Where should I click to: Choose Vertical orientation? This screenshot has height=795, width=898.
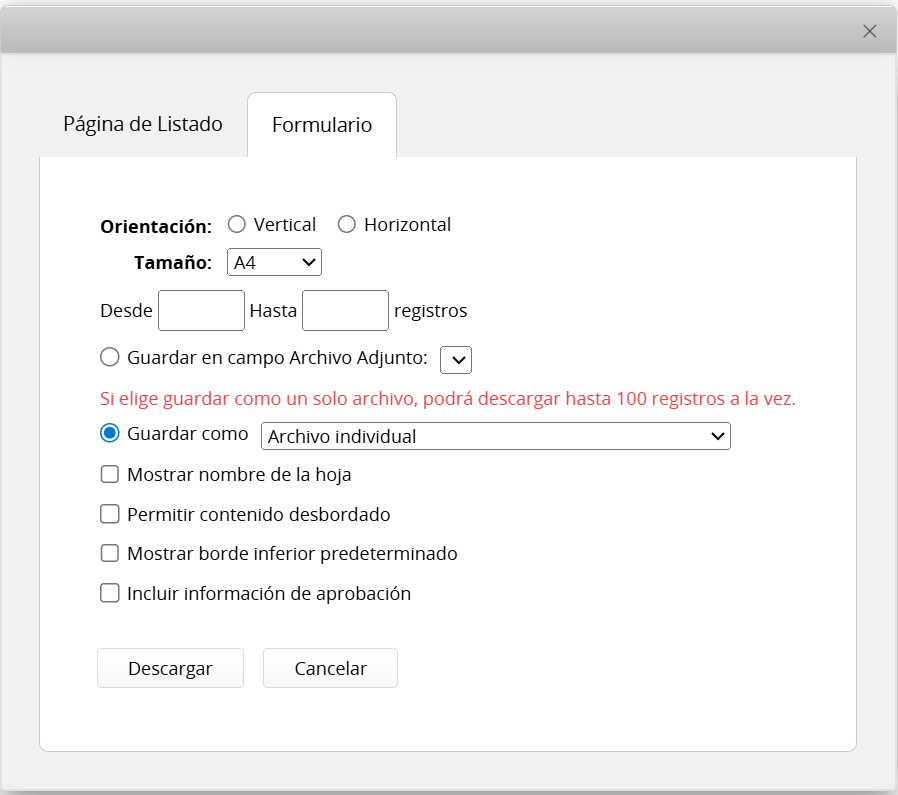click(x=237, y=225)
